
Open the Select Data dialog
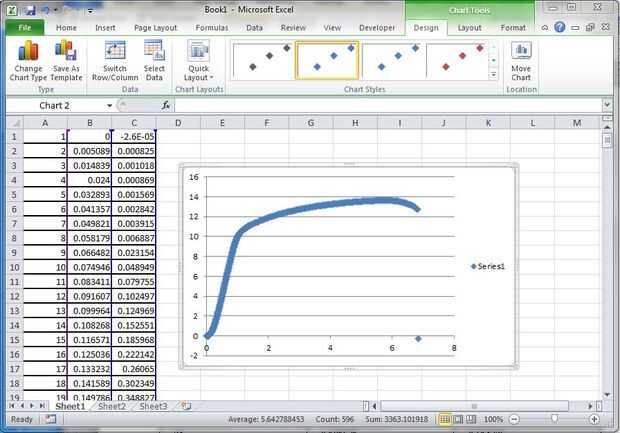coord(154,60)
